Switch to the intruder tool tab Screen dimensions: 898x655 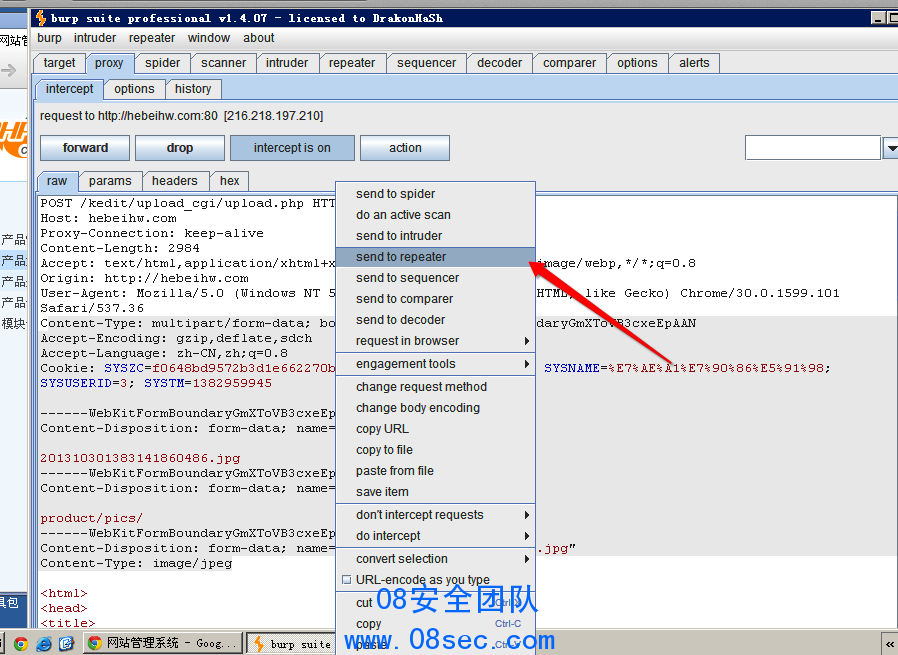[x=287, y=63]
